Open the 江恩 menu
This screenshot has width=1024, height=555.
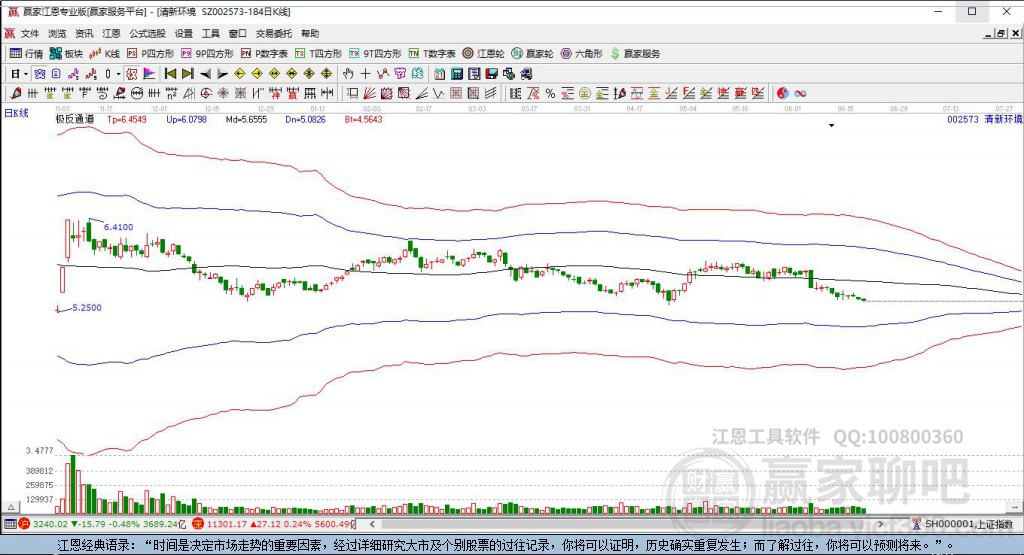click(111, 33)
